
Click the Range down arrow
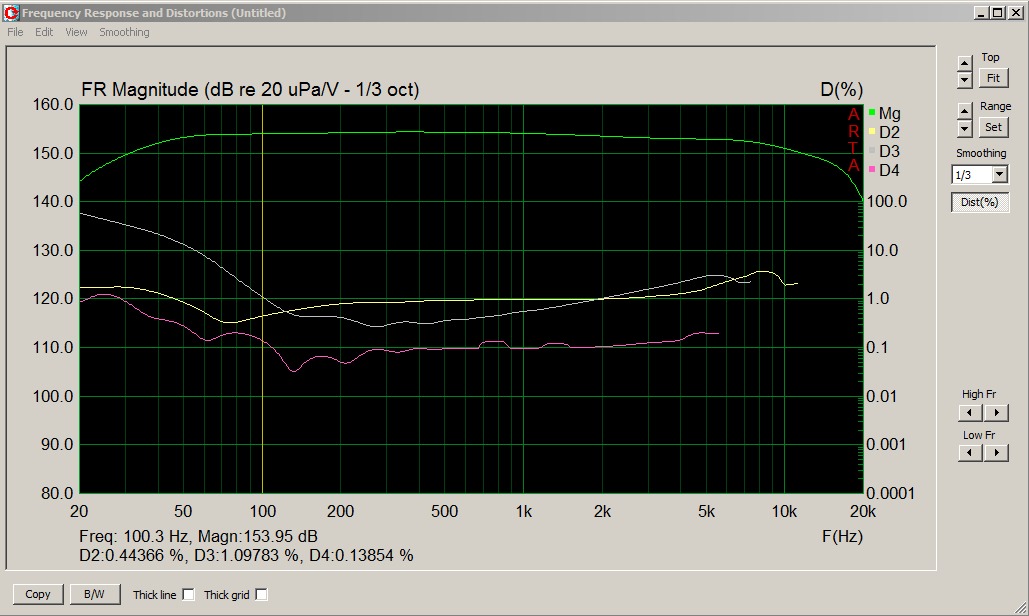(965, 128)
